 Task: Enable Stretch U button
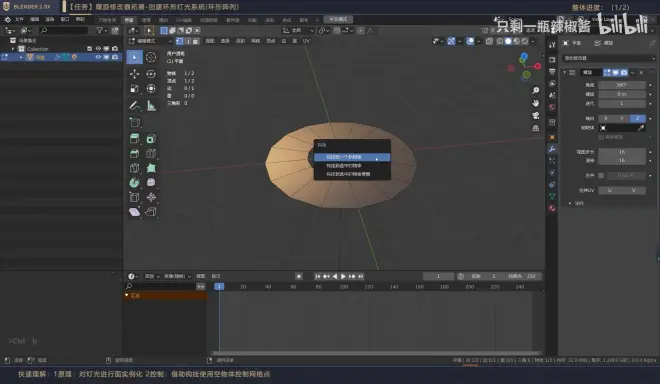pos(609,190)
